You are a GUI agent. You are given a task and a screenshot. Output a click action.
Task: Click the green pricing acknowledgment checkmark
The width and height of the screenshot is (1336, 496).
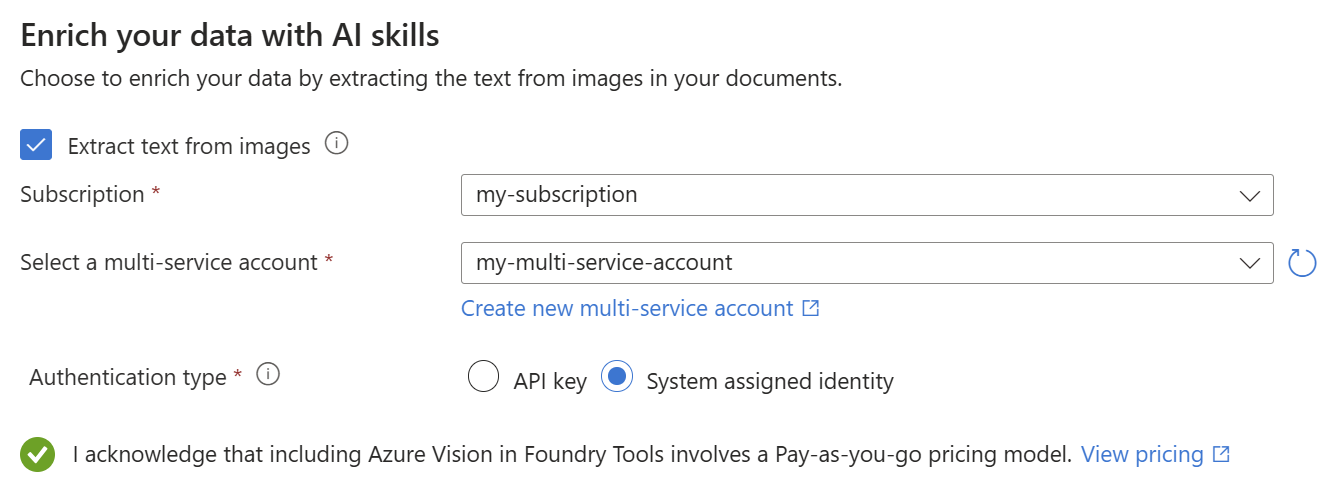(37, 455)
